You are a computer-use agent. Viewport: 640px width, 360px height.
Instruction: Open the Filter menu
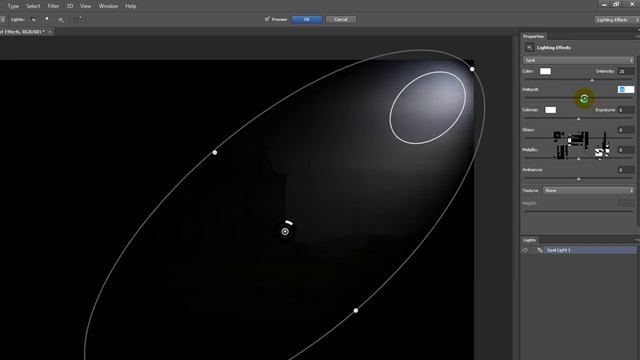point(53,6)
